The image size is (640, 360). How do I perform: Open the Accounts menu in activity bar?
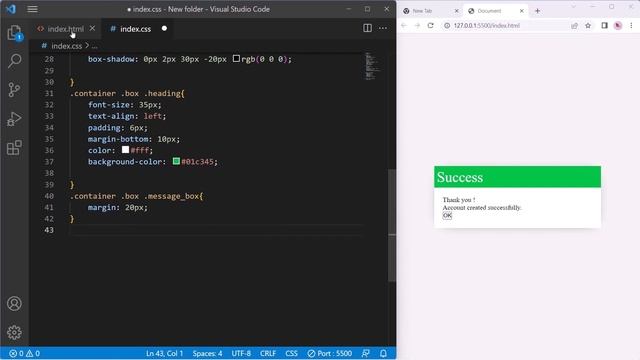coord(14,304)
